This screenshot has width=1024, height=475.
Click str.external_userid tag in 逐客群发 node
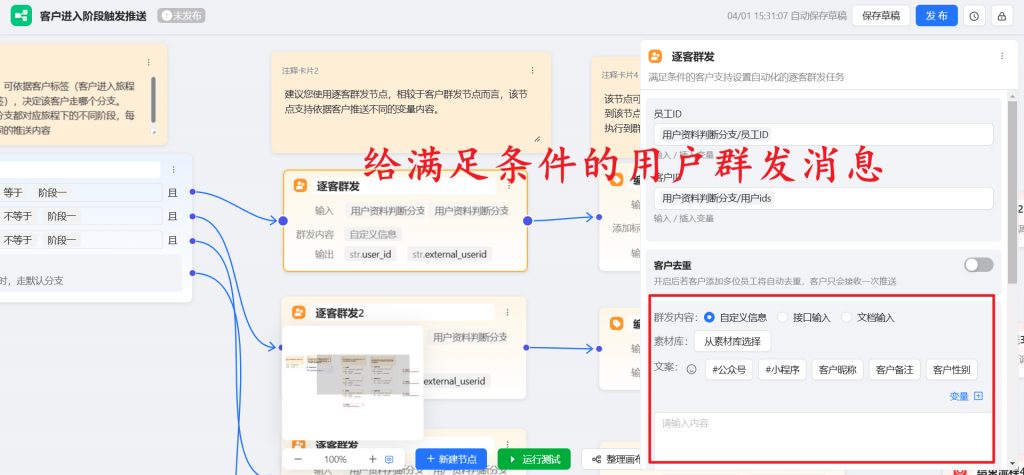449,254
